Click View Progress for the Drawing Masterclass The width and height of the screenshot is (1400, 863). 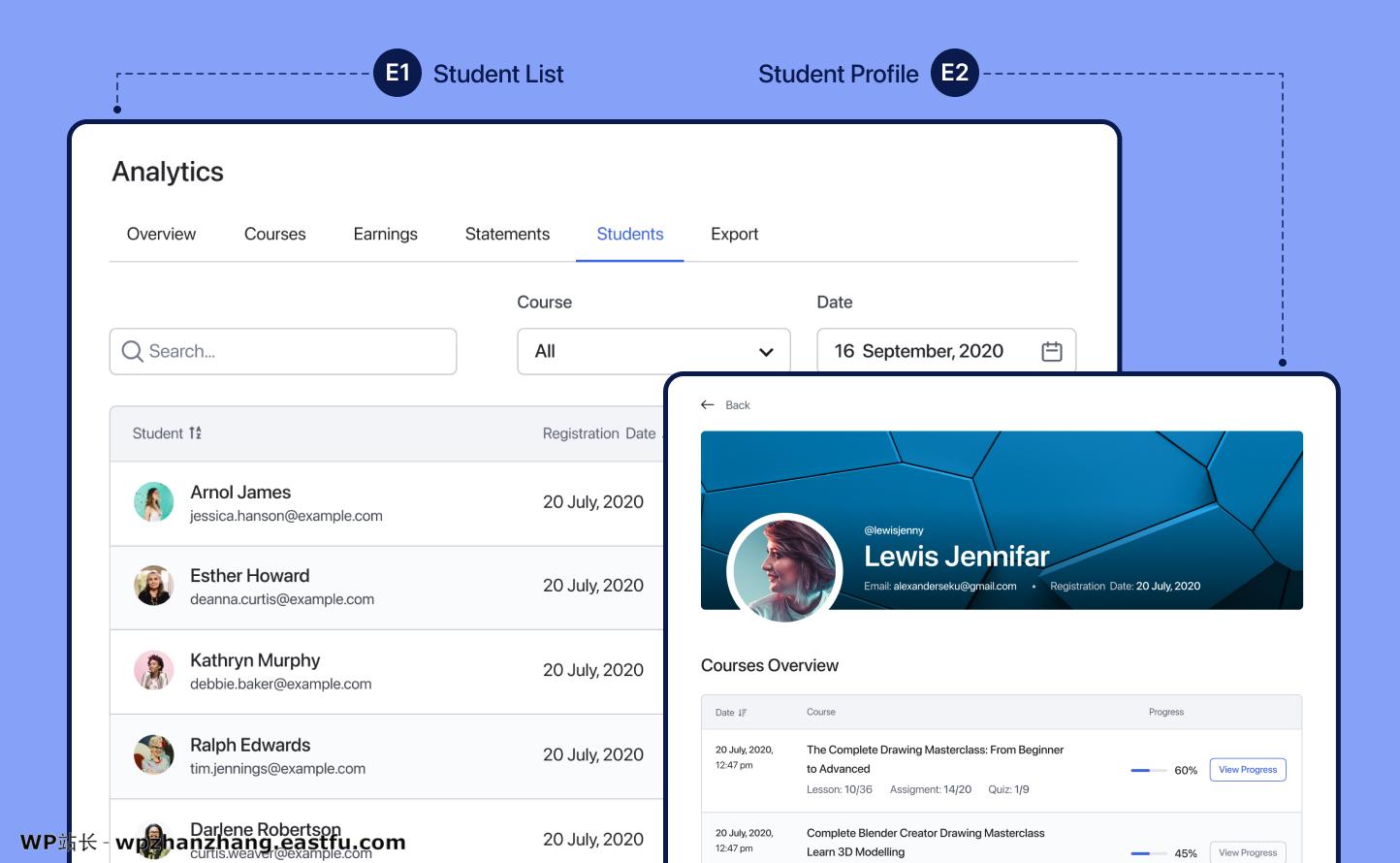point(1247,769)
